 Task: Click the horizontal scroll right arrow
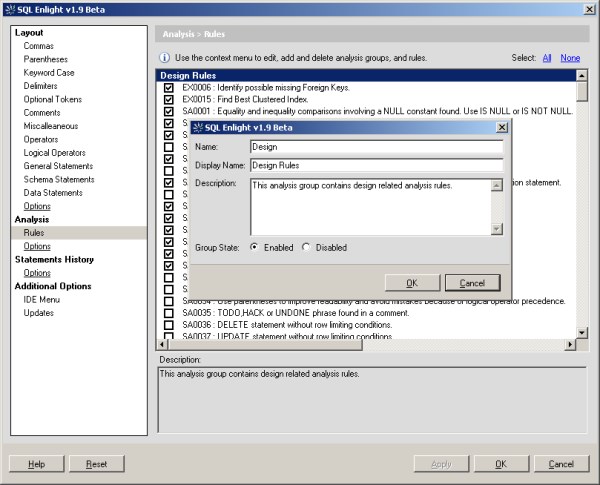click(570, 345)
